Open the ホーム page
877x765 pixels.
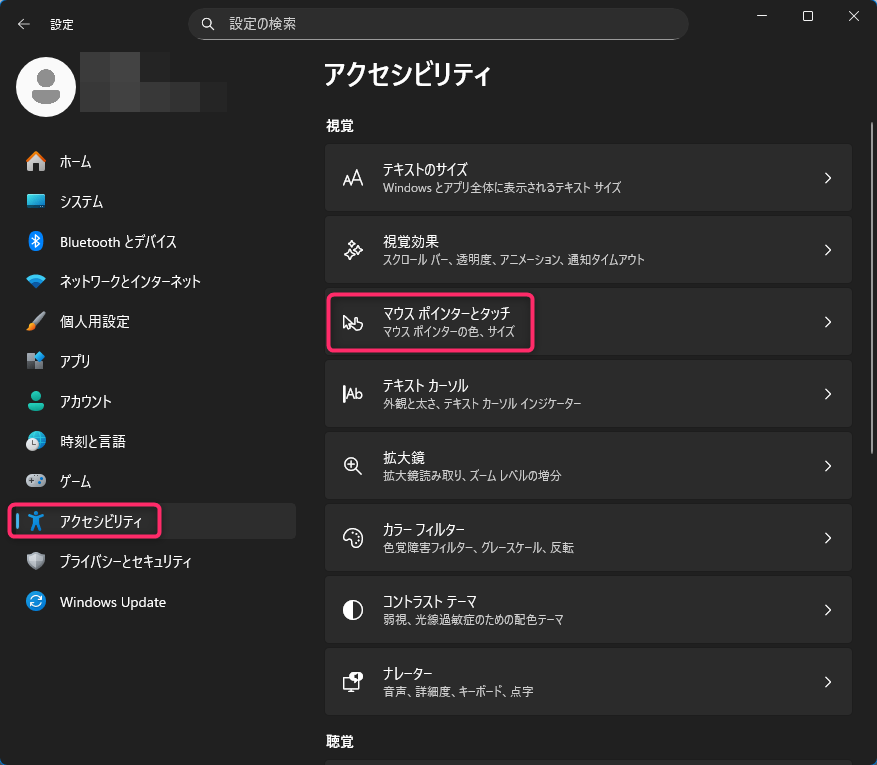coord(75,161)
